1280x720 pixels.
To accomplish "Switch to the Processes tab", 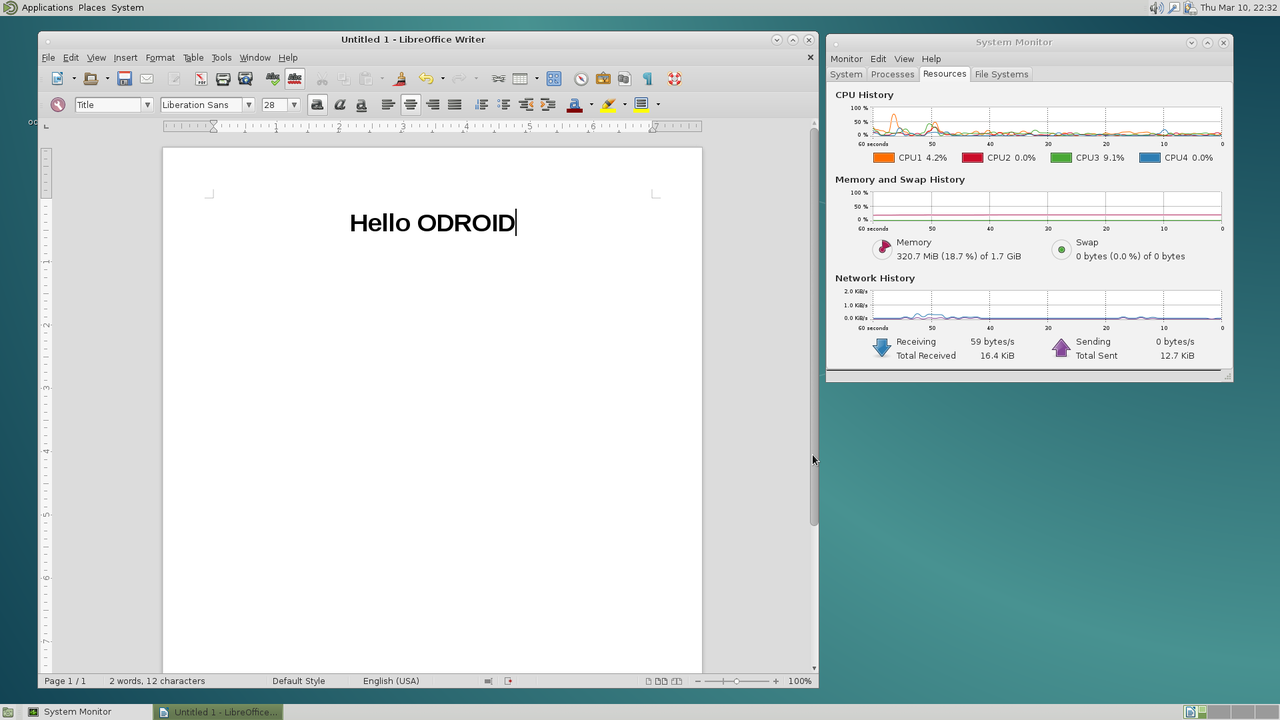I will click(892, 74).
